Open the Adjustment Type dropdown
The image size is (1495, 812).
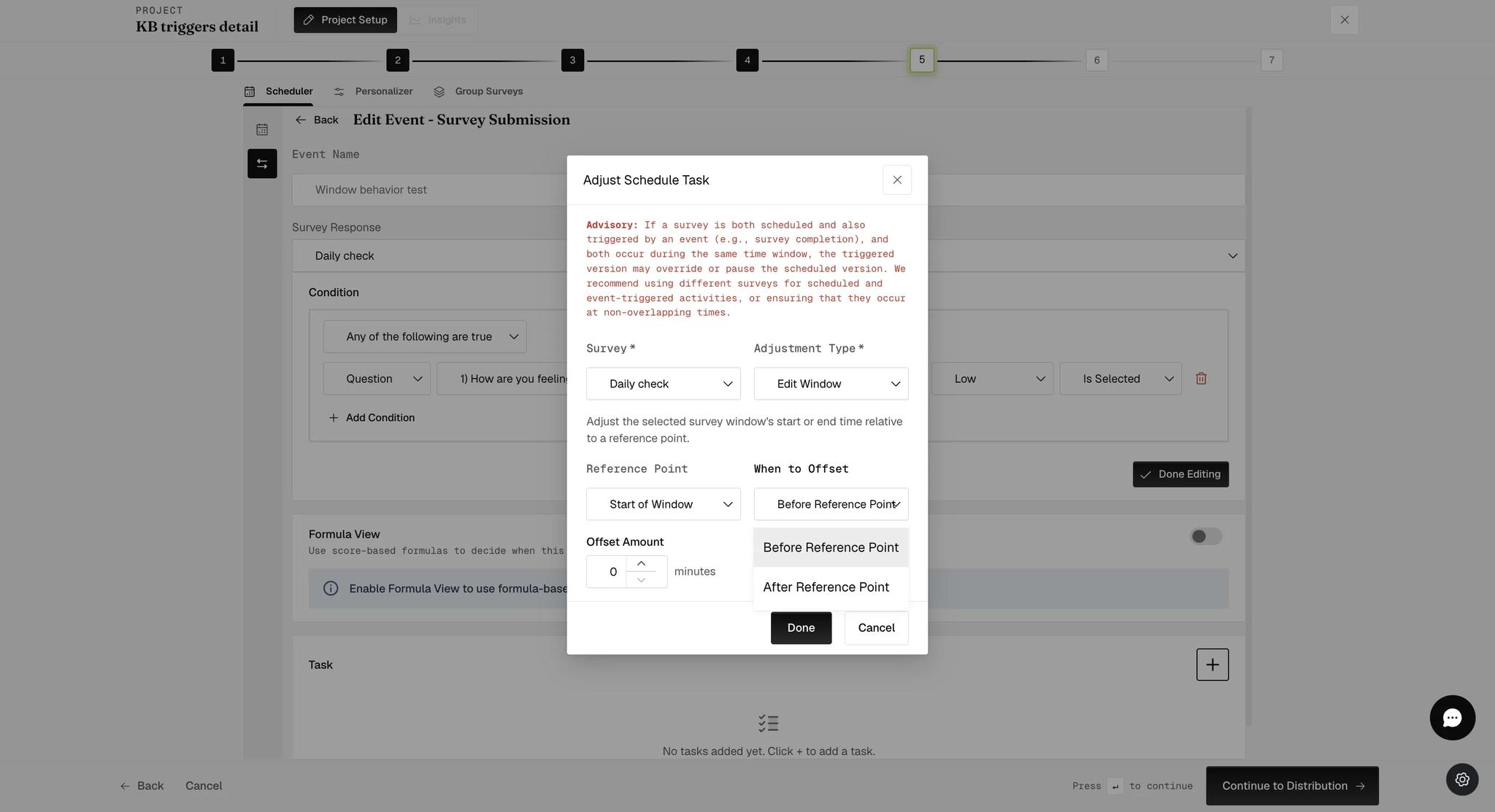point(831,384)
